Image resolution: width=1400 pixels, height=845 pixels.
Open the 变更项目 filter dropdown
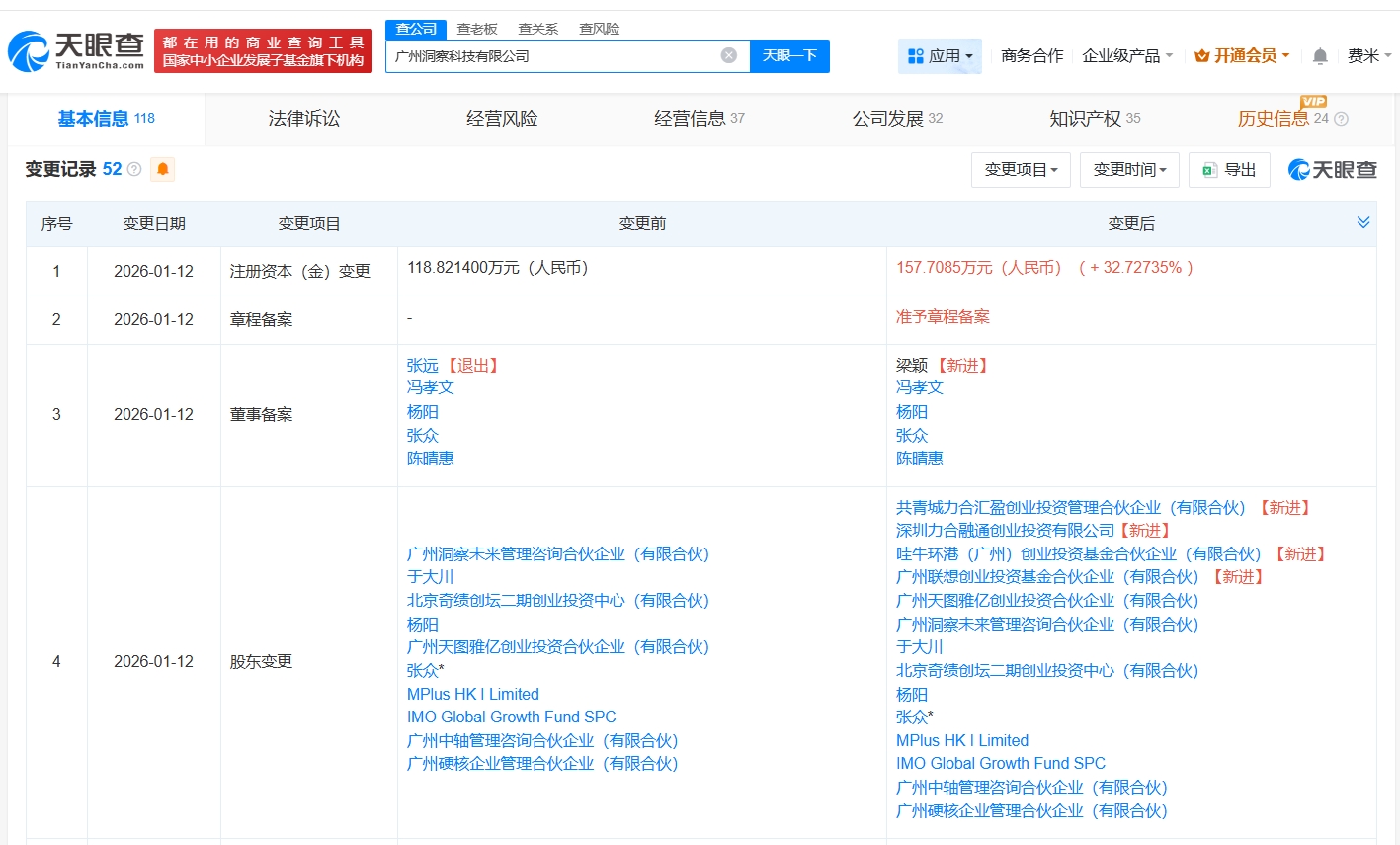pos(1021,170)
